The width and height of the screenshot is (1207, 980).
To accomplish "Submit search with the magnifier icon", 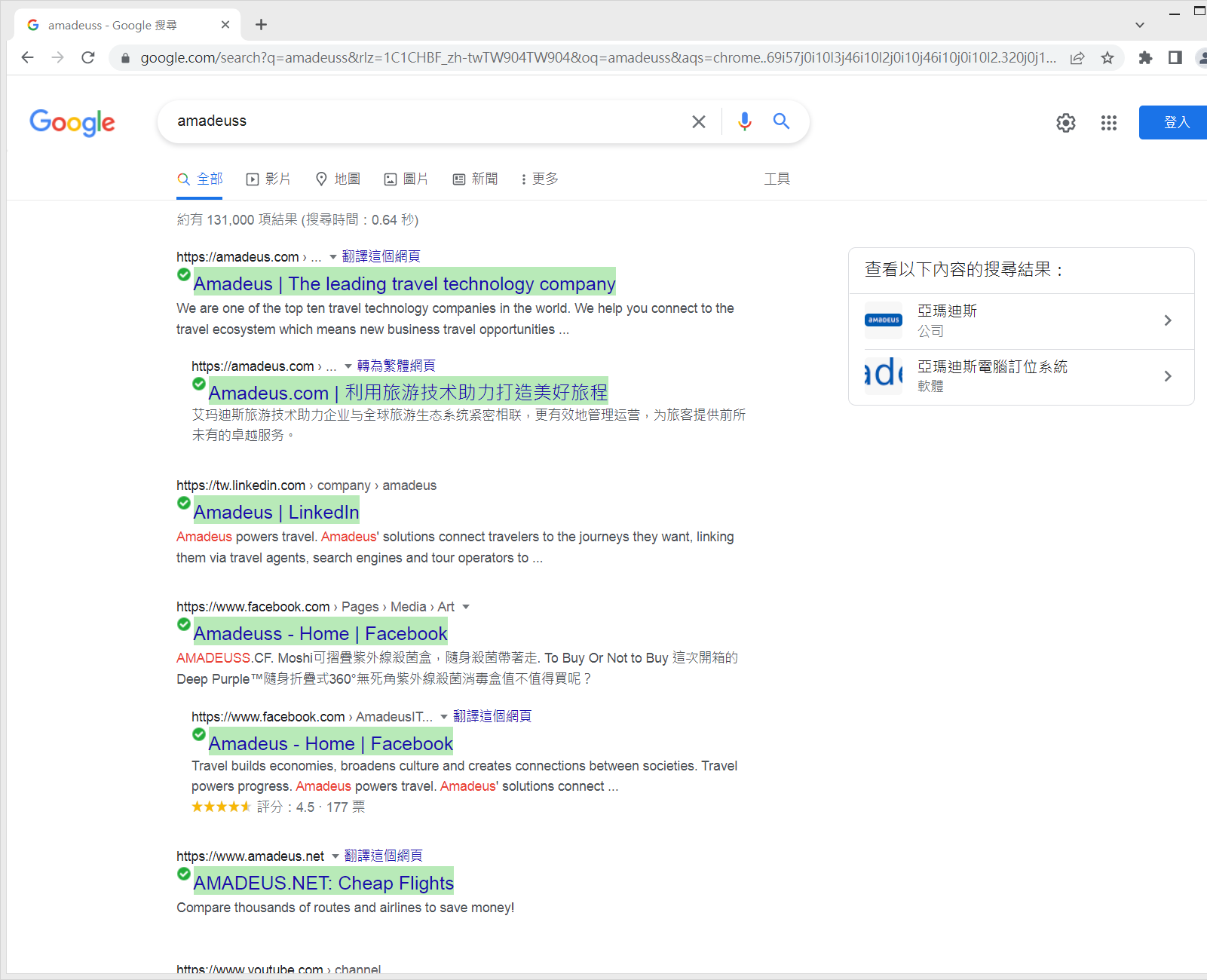I will (782, 121).
